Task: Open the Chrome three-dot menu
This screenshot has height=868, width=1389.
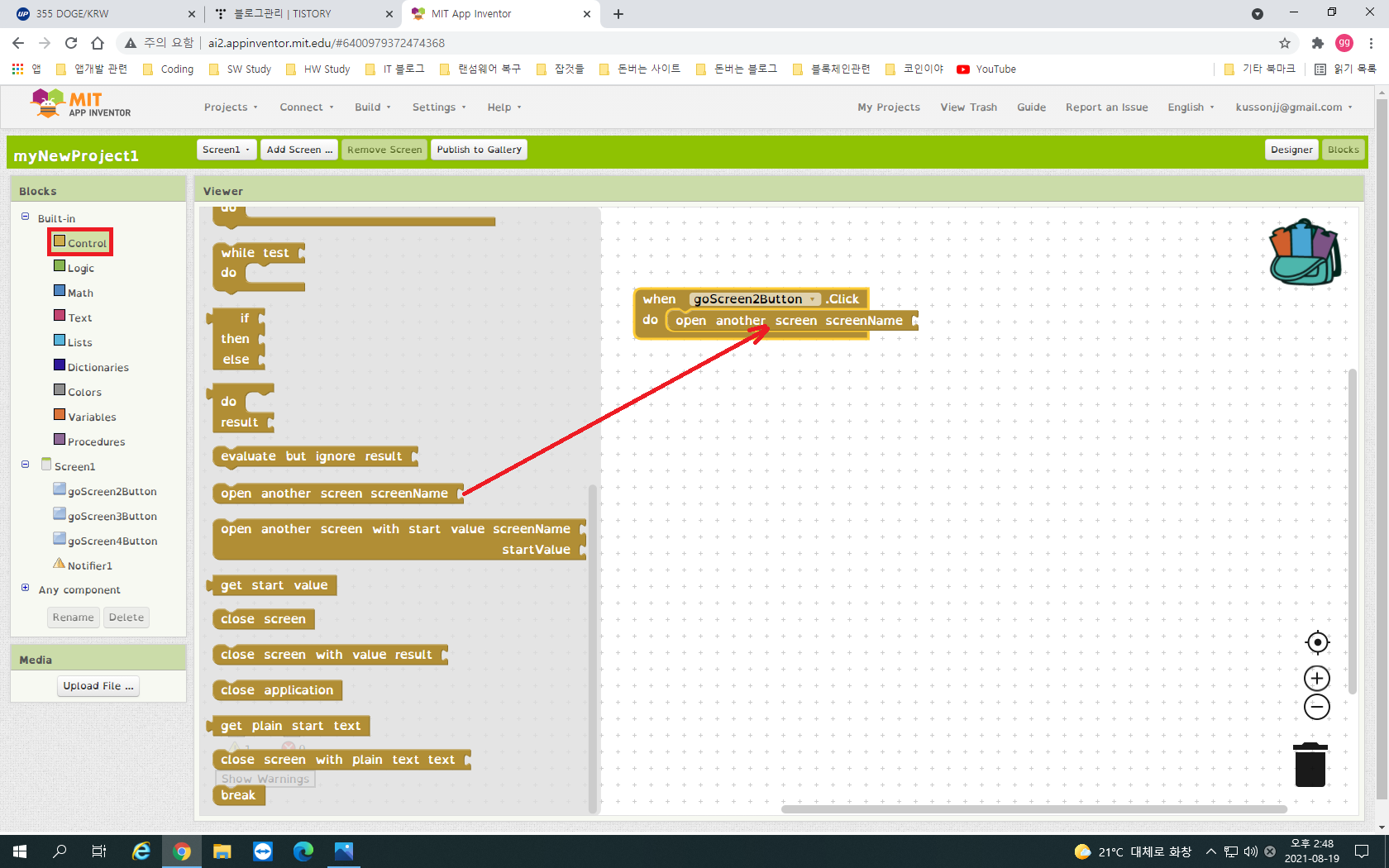Action: [x=1371, y=43]
